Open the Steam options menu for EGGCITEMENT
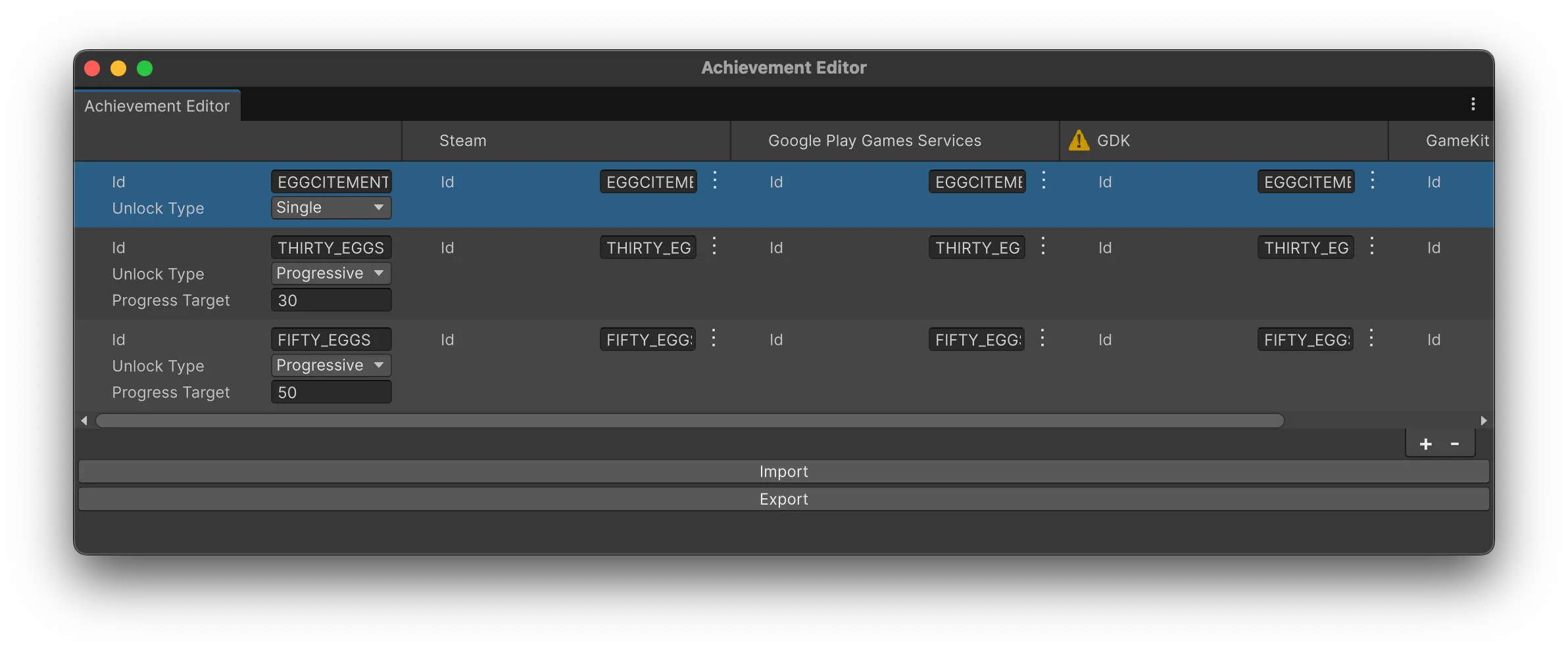 coord(714,181)
